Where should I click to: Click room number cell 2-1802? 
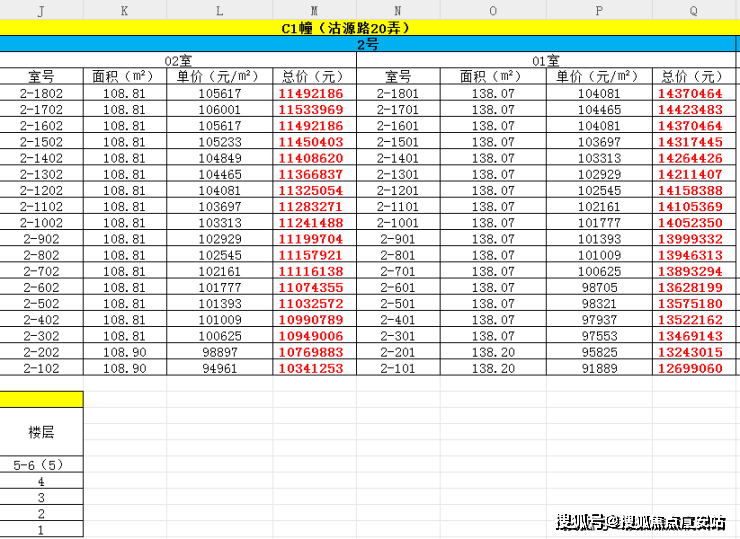(42, 93)
